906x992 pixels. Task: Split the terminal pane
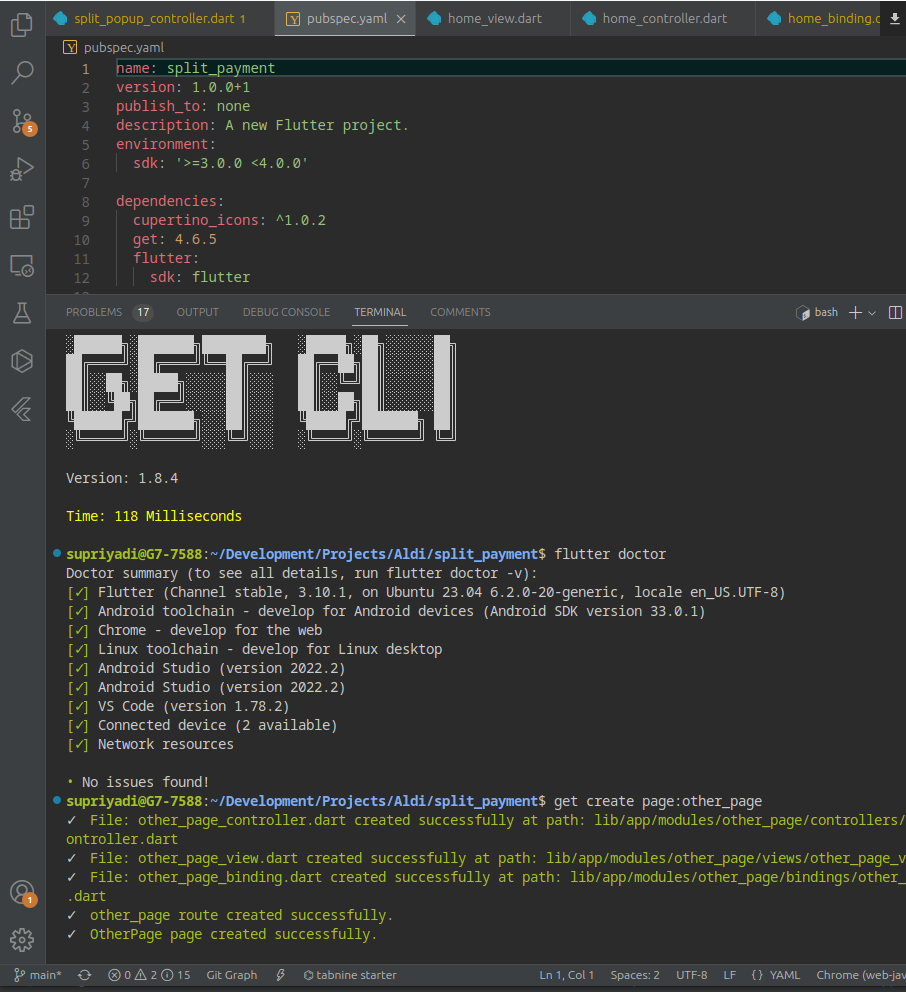[x=895, y=312]
